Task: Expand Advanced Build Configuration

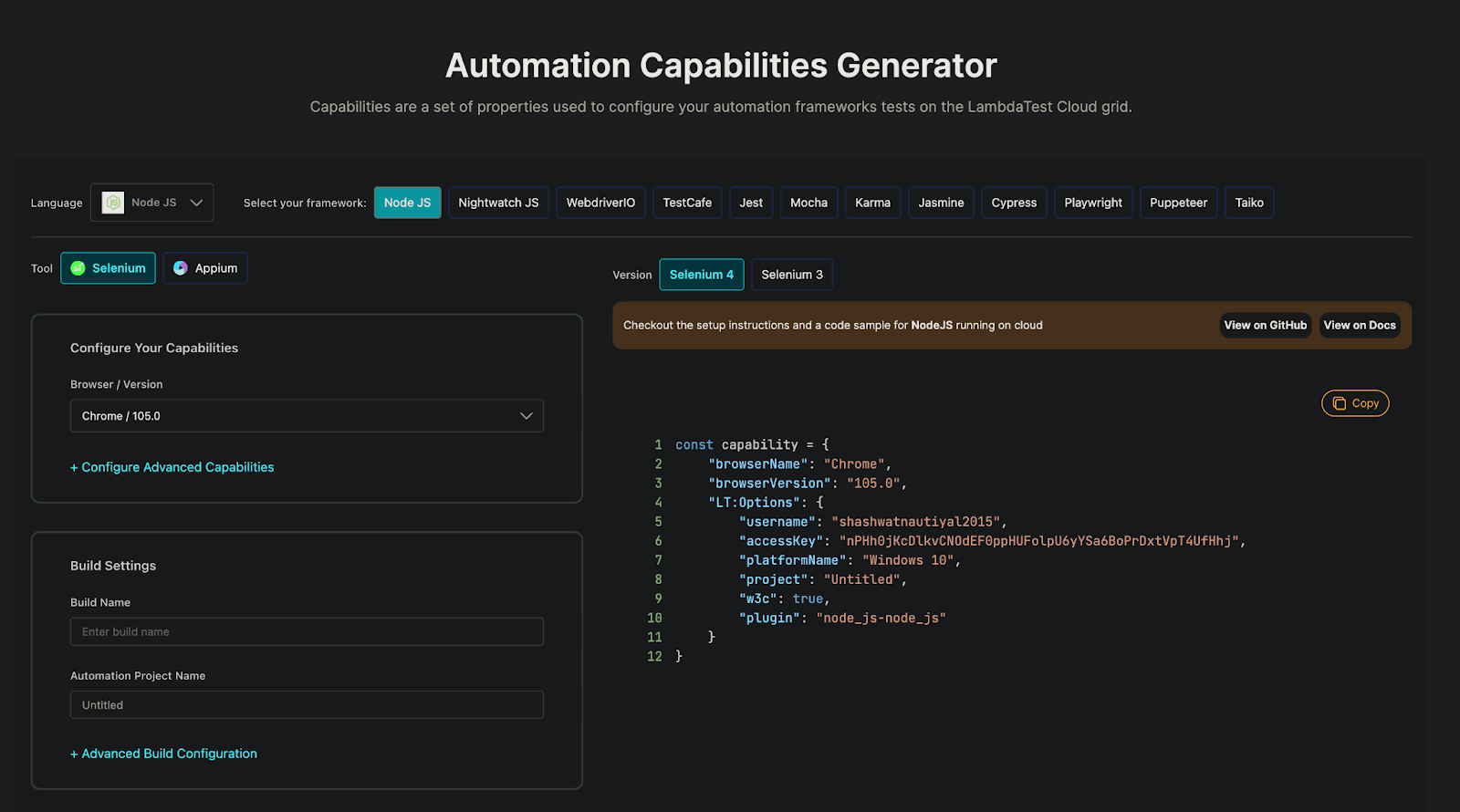Action: tap(163, 754)
